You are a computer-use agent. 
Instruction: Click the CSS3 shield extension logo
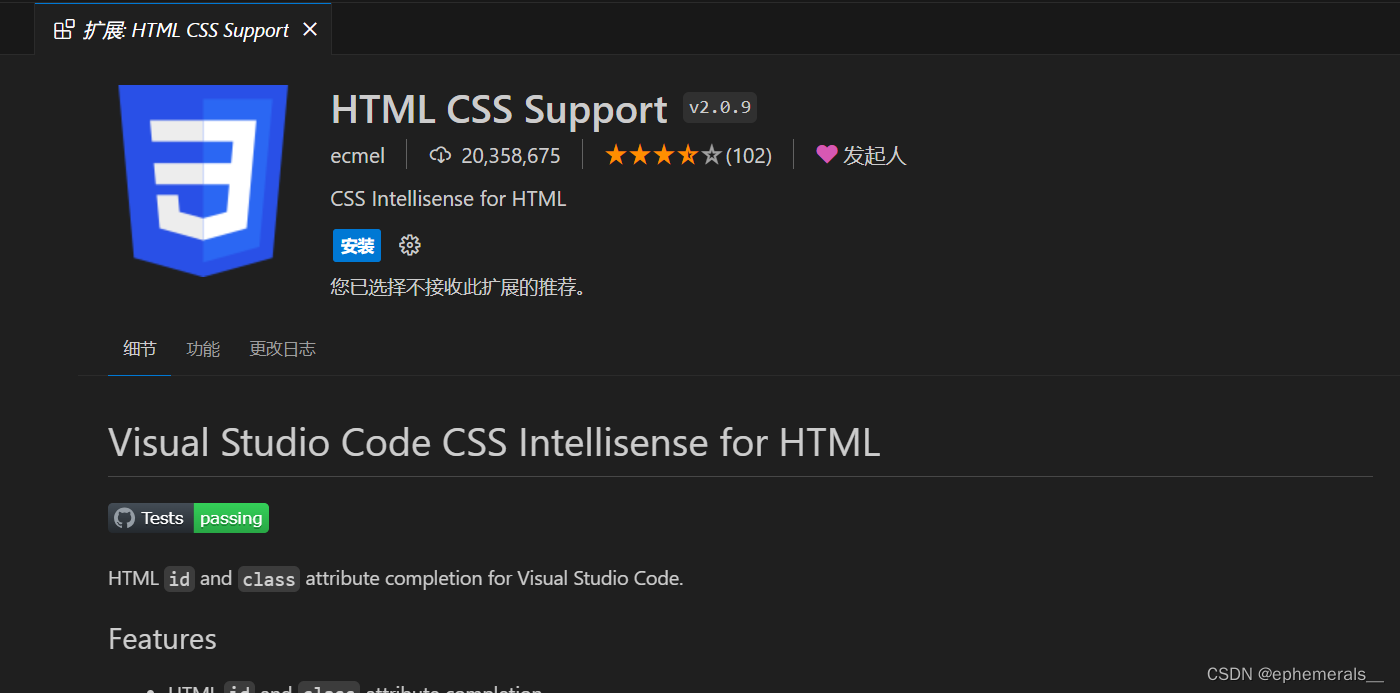[x=203, y=180]
